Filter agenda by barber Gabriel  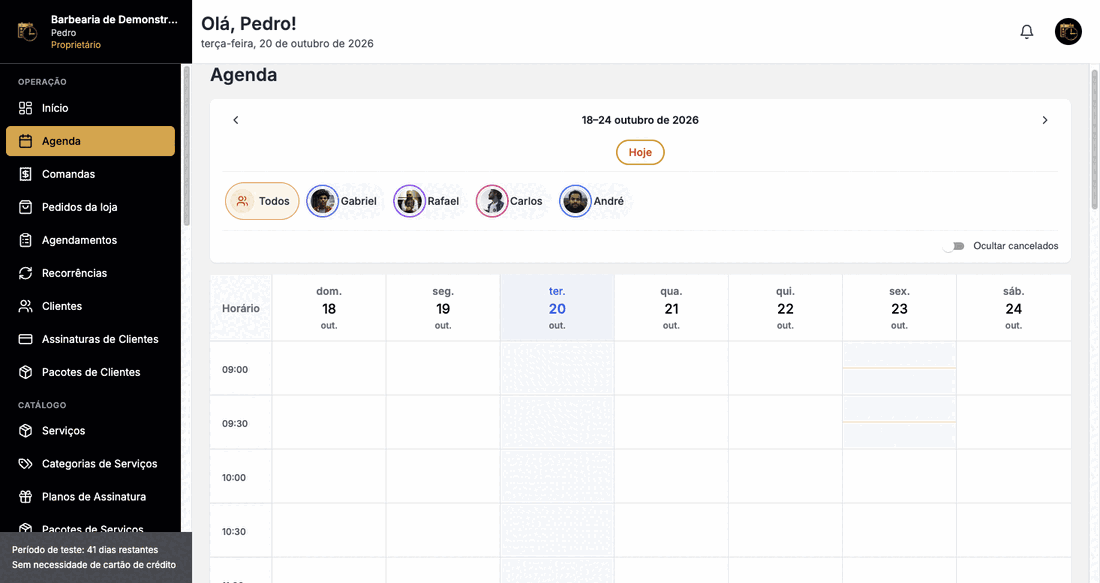tap(342, 201)
